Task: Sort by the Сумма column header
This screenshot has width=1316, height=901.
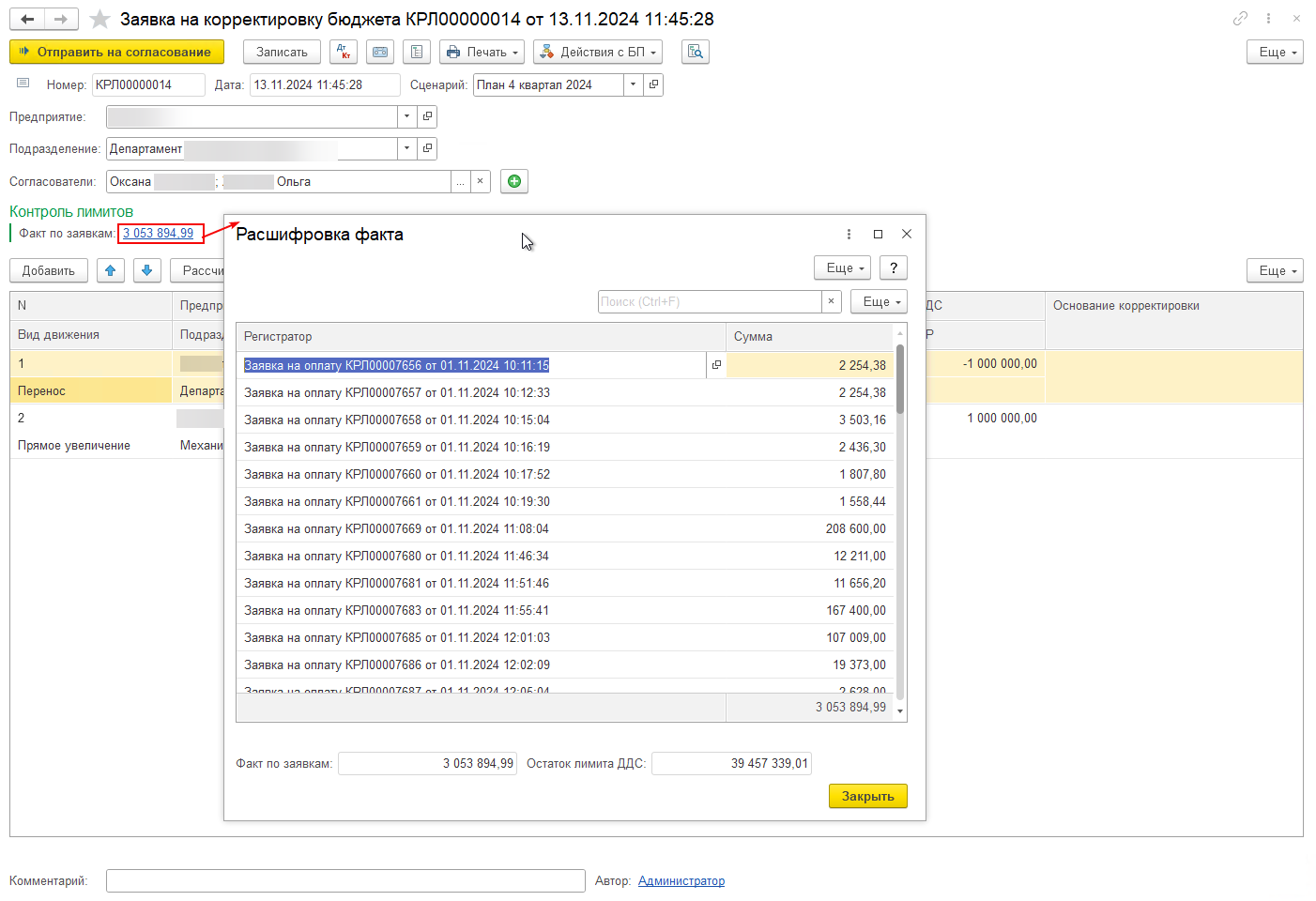Action: point(810,336)
